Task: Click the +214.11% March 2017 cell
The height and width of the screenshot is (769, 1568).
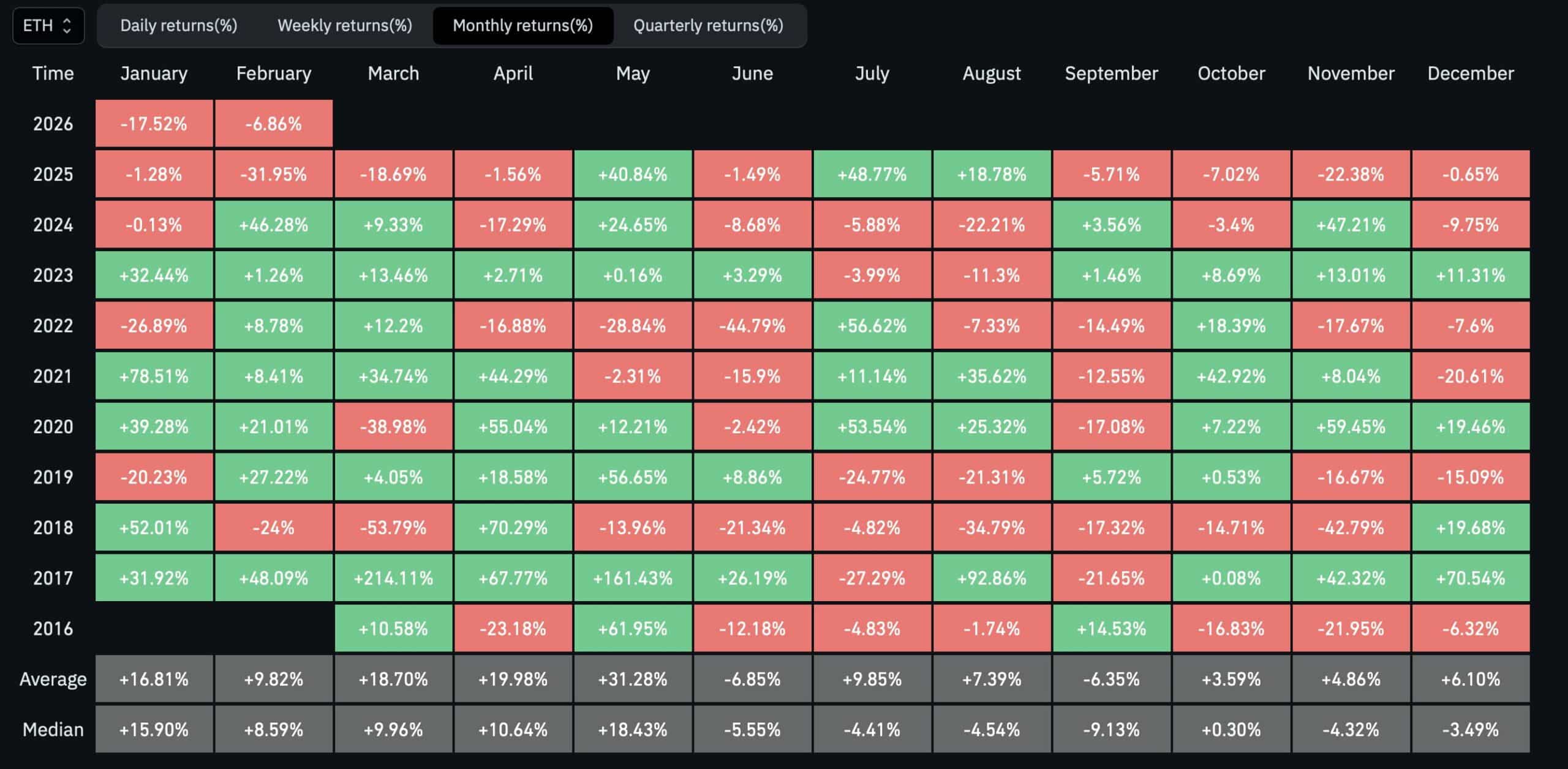Action: tap(393, 577)
